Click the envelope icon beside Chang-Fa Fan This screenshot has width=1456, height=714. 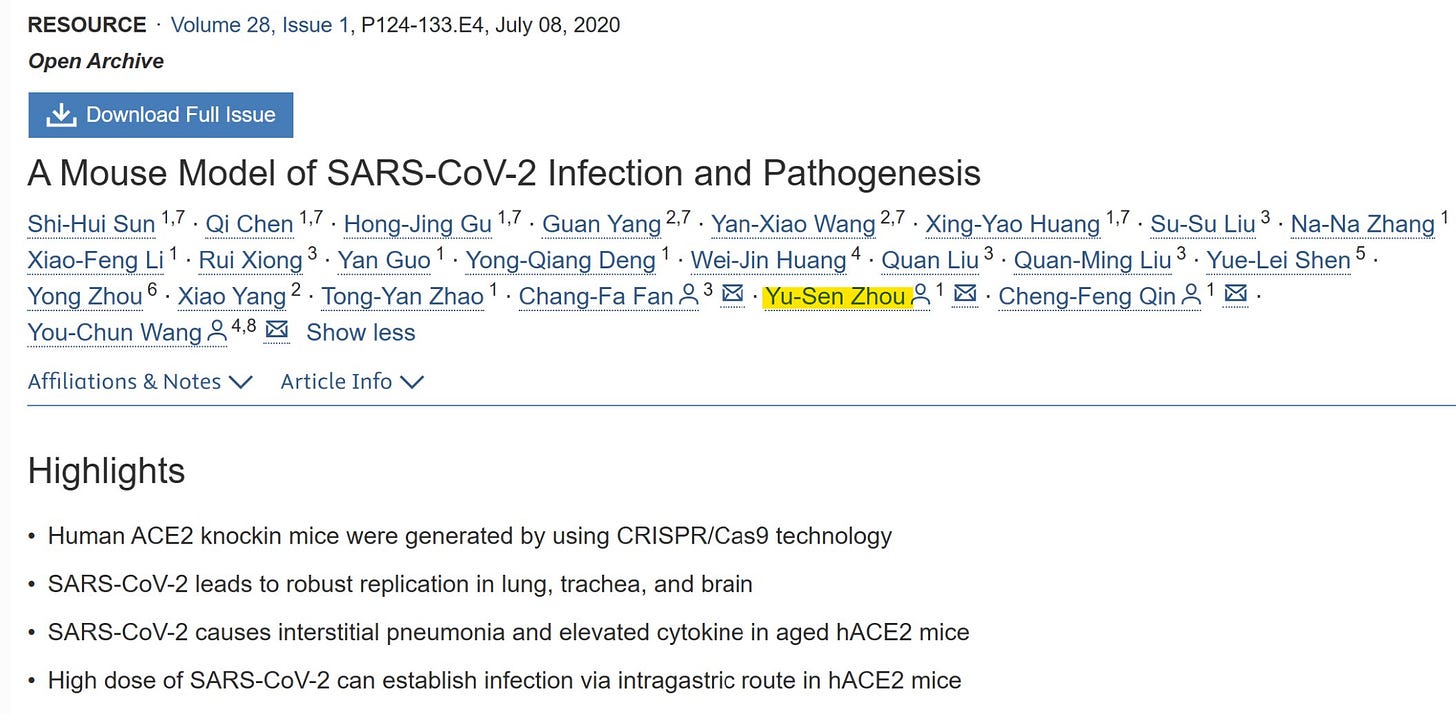[733, 295]
